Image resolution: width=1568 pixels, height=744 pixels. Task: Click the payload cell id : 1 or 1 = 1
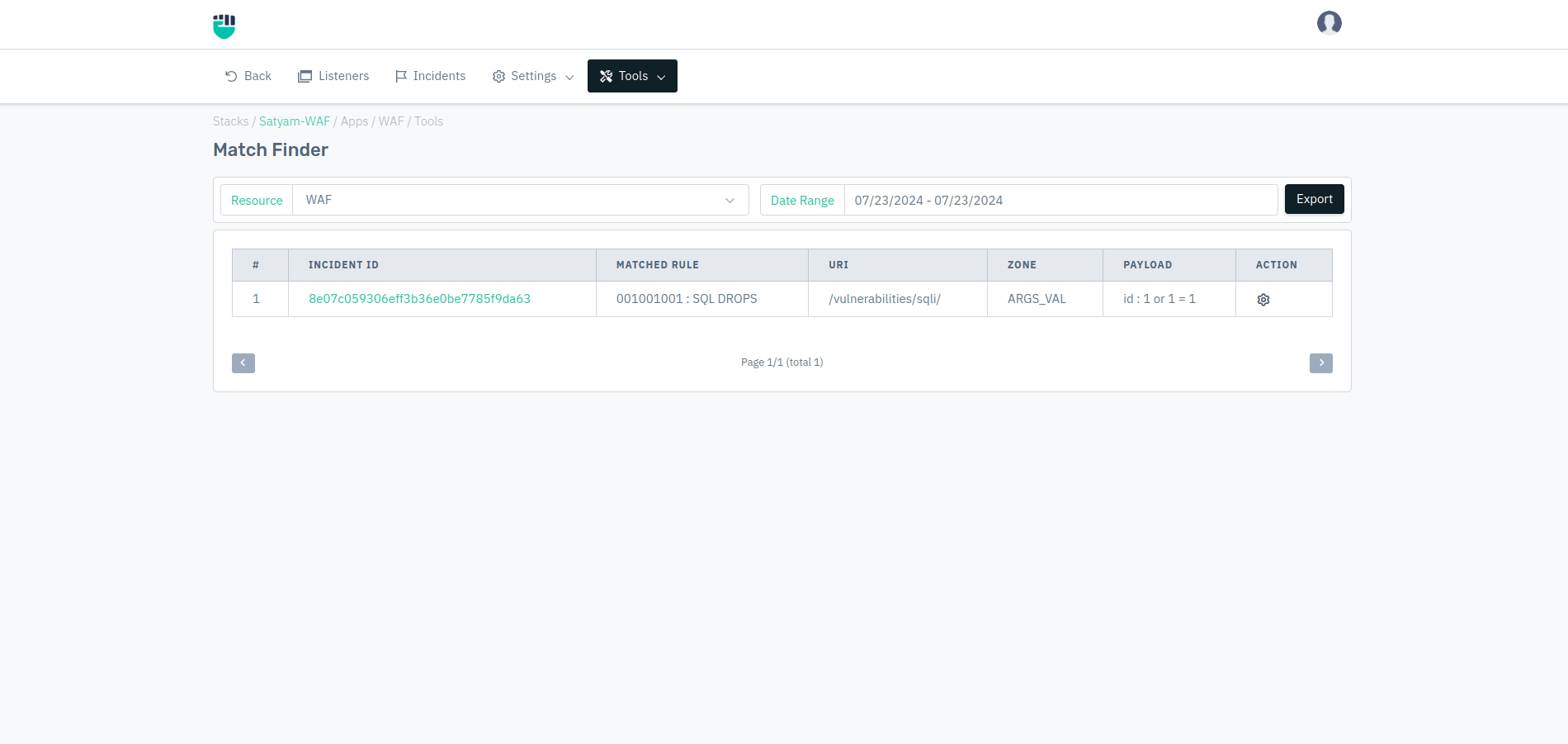1169,299
